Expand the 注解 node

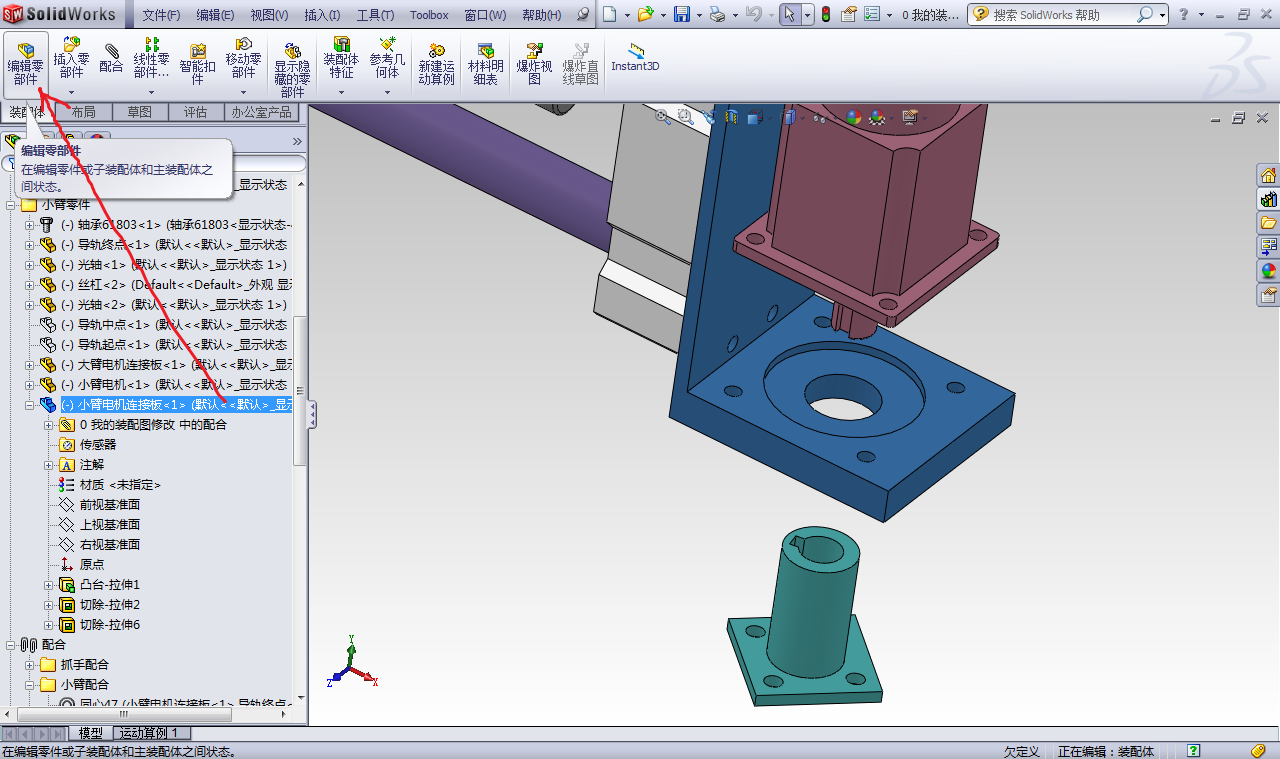point(49,464)
